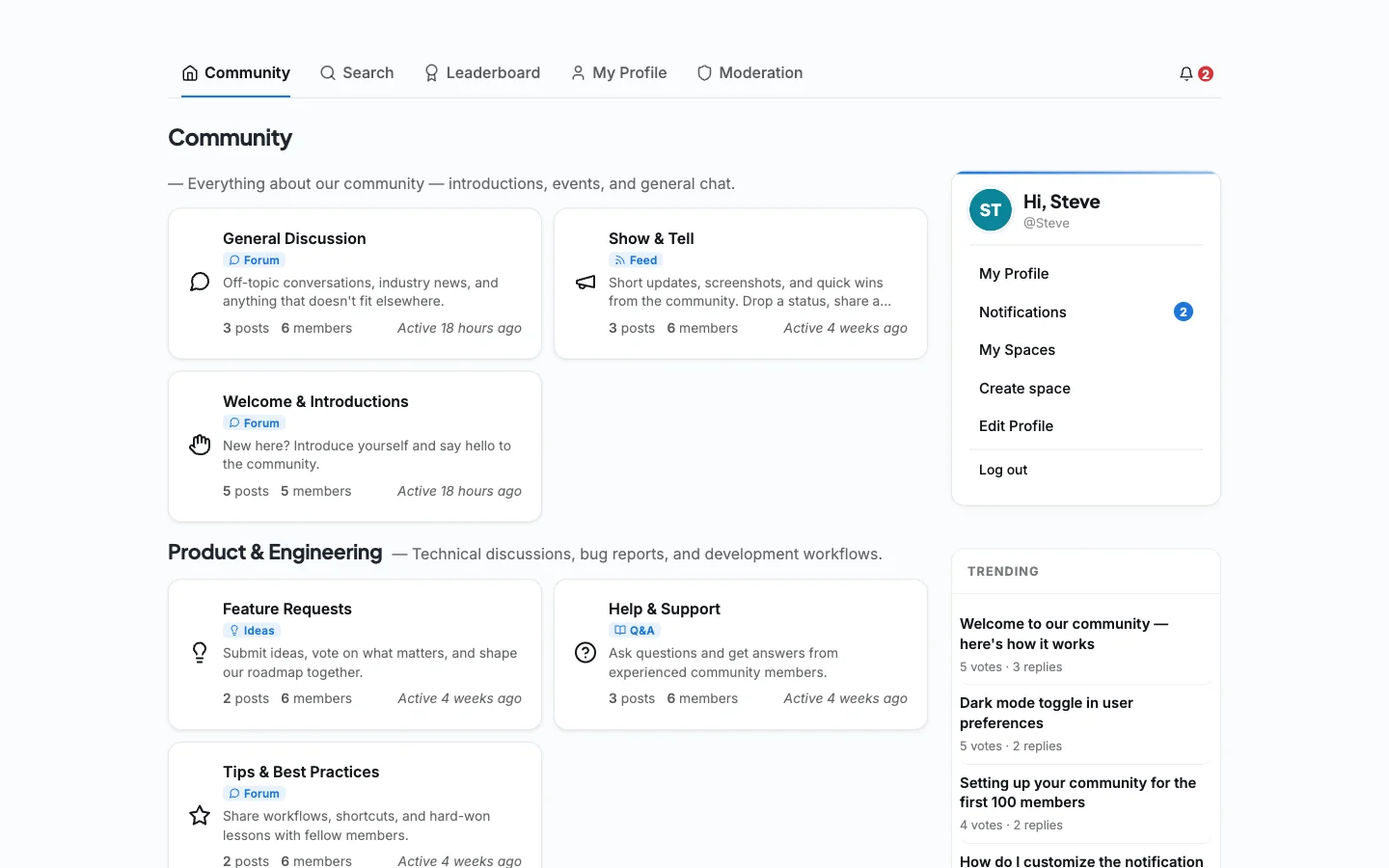Screen dimensions: 1389x868
Task: Click the TRENDING panel heading
Action: [1003, 571]
